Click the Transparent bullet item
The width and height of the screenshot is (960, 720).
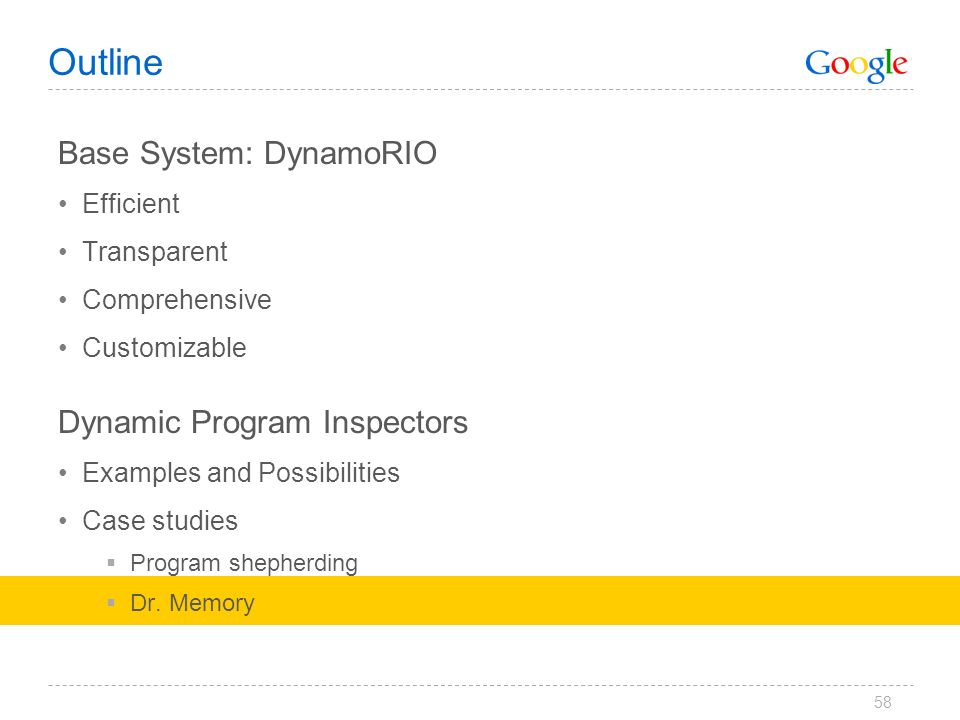pos(155,252)
